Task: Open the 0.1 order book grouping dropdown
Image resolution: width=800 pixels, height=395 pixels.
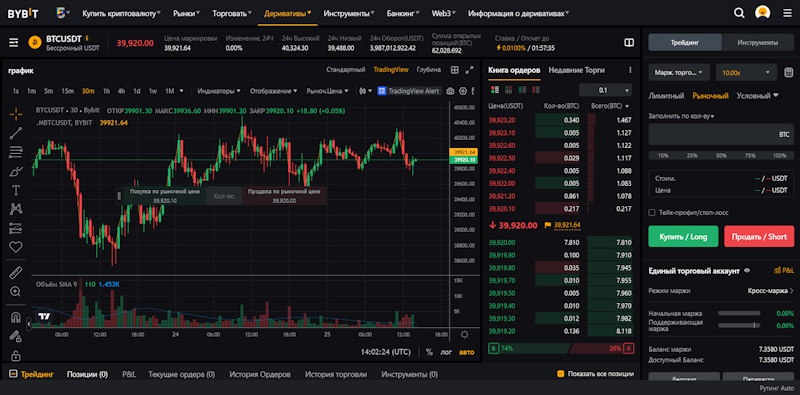Action: pyautogui.click(x=605, y=90)
